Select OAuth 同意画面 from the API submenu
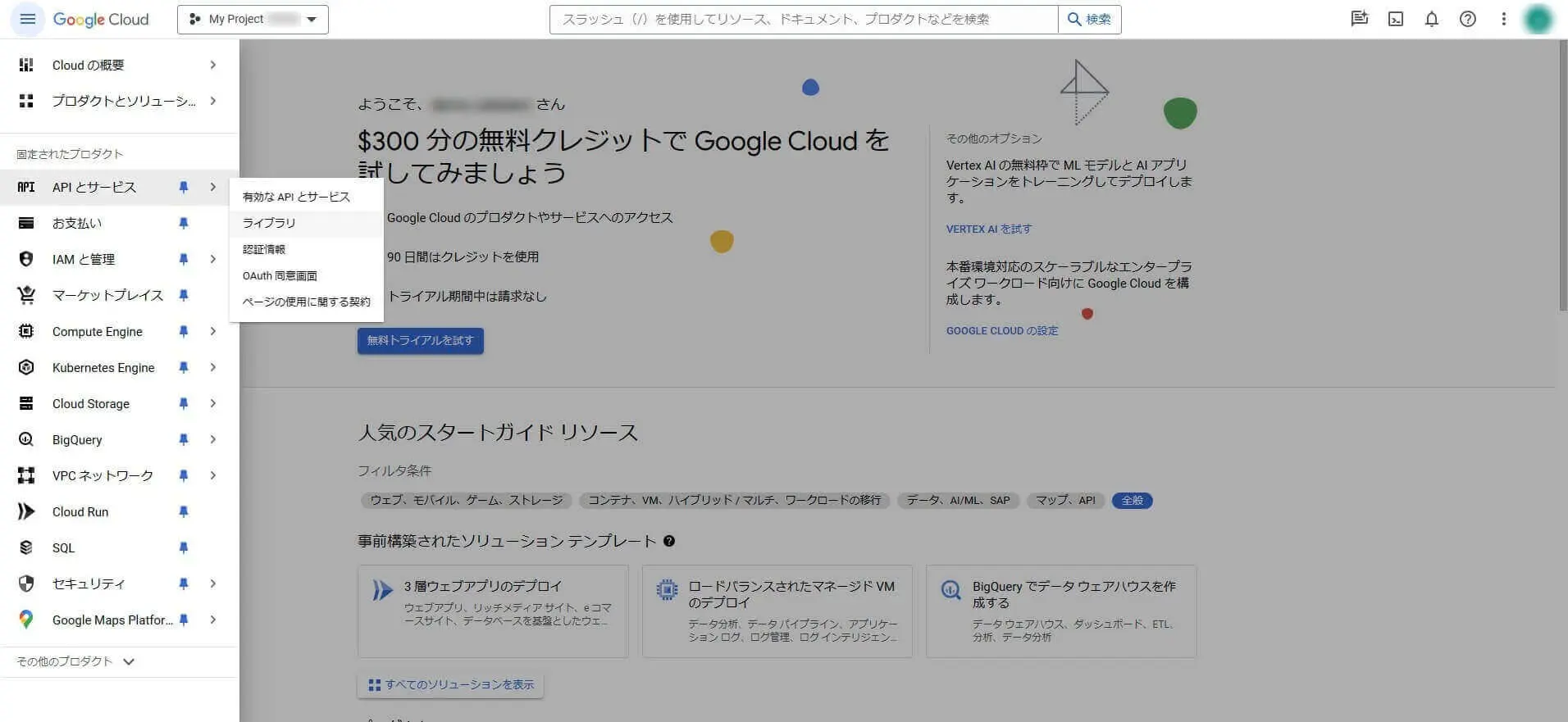Viewport: 1568px width, 722px height. [307, 275]
